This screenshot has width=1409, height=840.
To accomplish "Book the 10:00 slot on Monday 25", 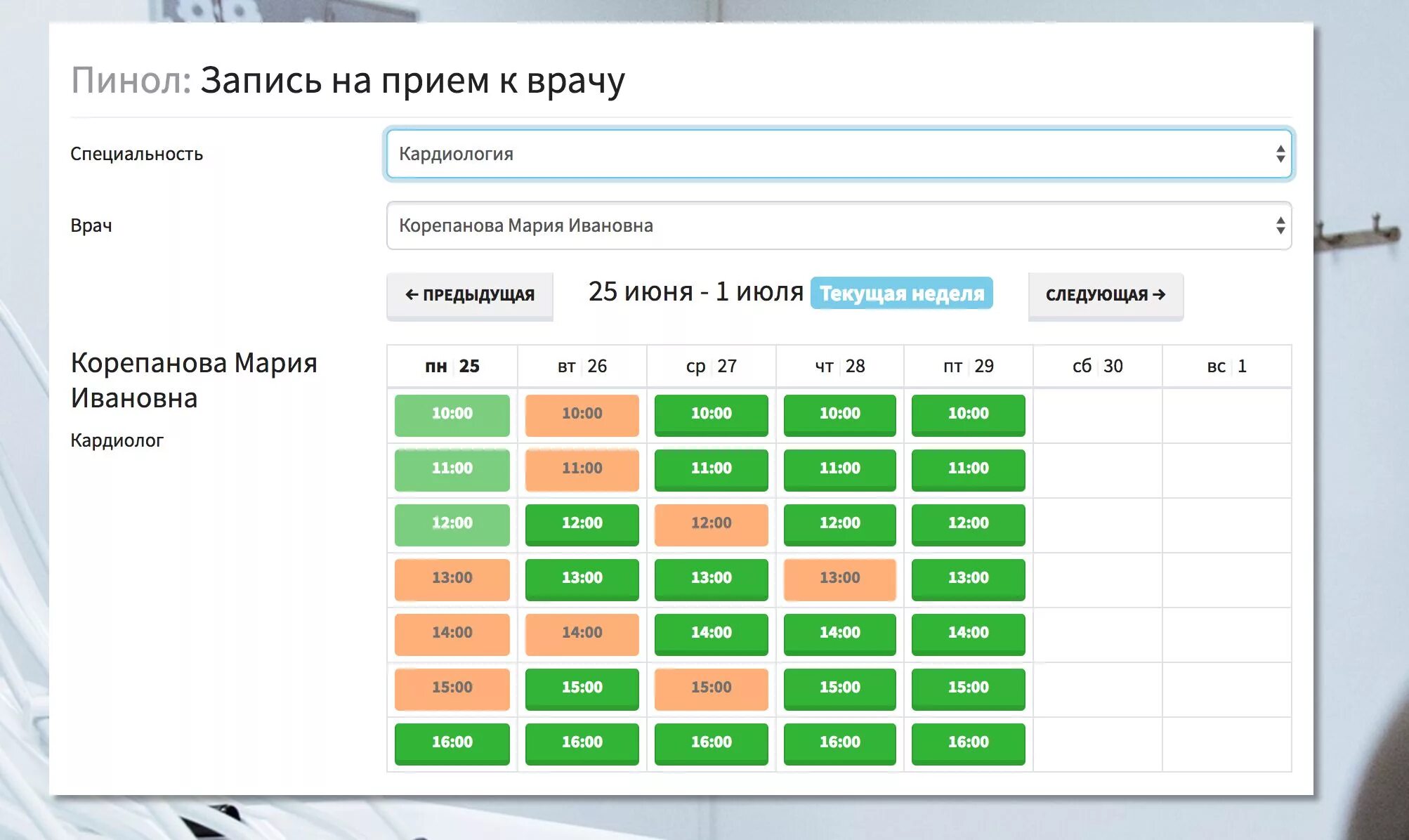I will [452, 415].
